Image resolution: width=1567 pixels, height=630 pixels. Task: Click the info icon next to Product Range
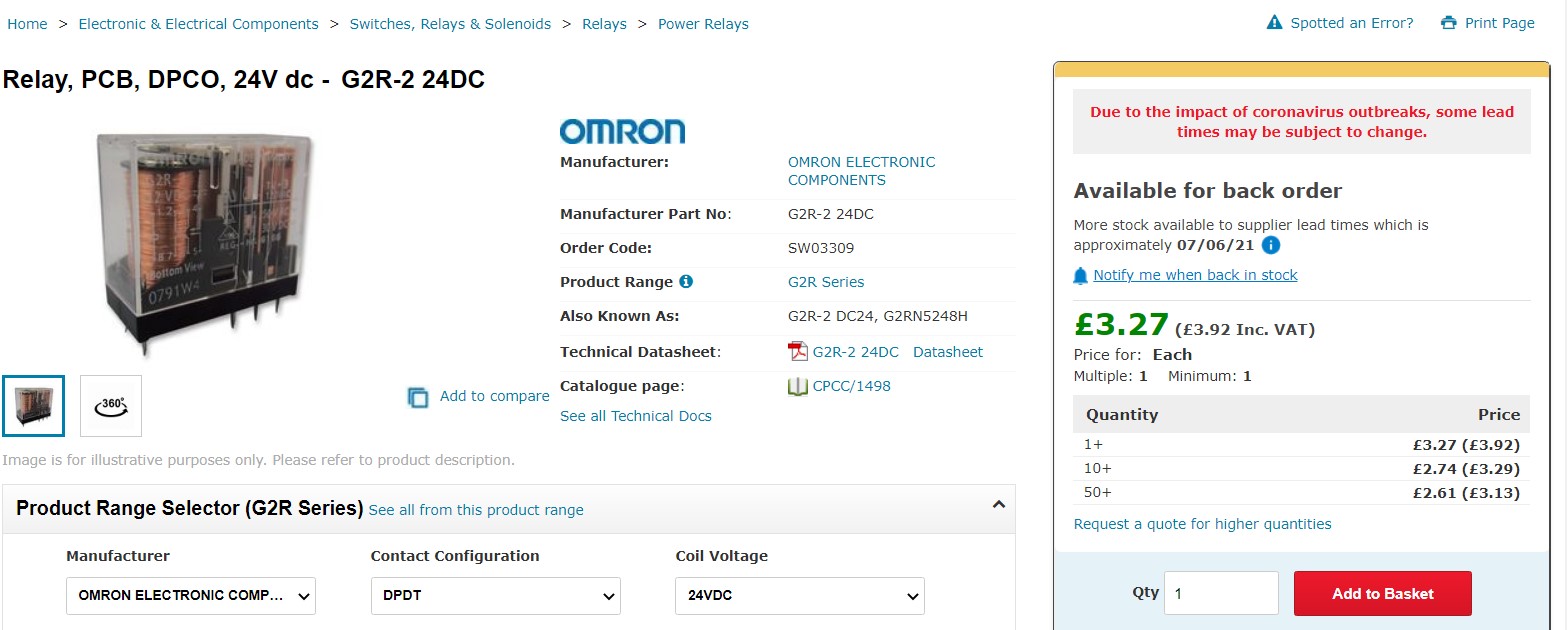[686, 282]
